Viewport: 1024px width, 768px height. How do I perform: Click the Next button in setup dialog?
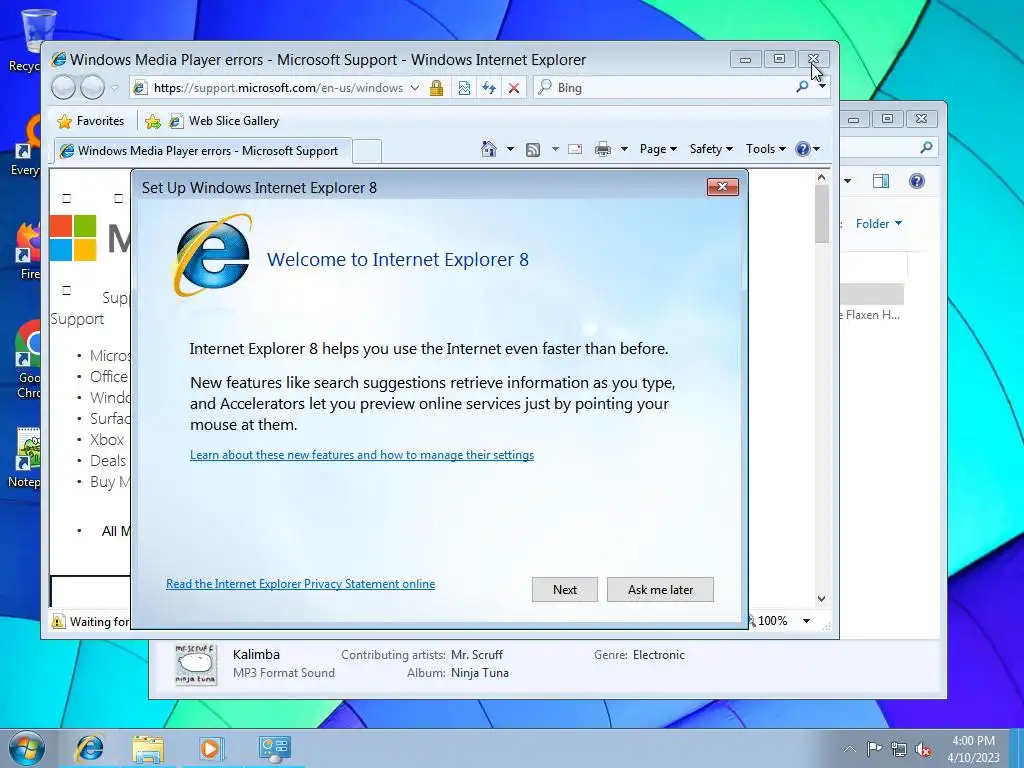click(x=564, y=589)
